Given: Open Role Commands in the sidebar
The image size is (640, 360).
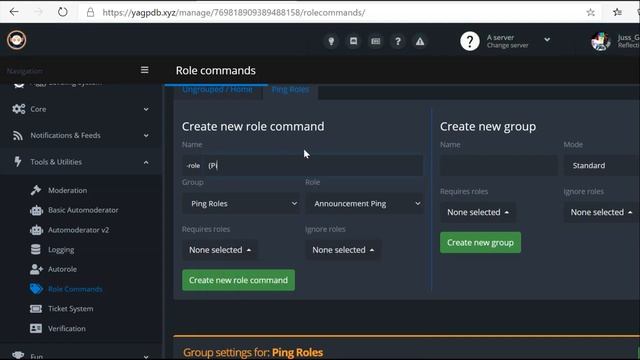Looking at the screenshot, I should [75, 289].
